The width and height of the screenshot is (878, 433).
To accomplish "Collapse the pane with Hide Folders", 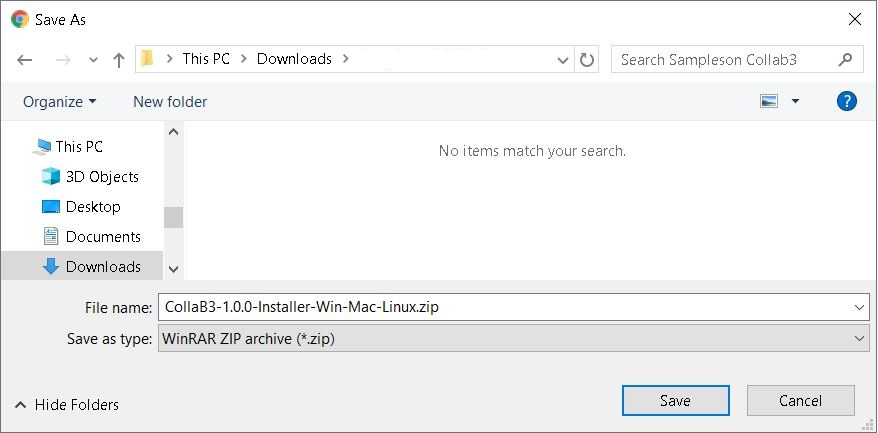I will point(67,405).
